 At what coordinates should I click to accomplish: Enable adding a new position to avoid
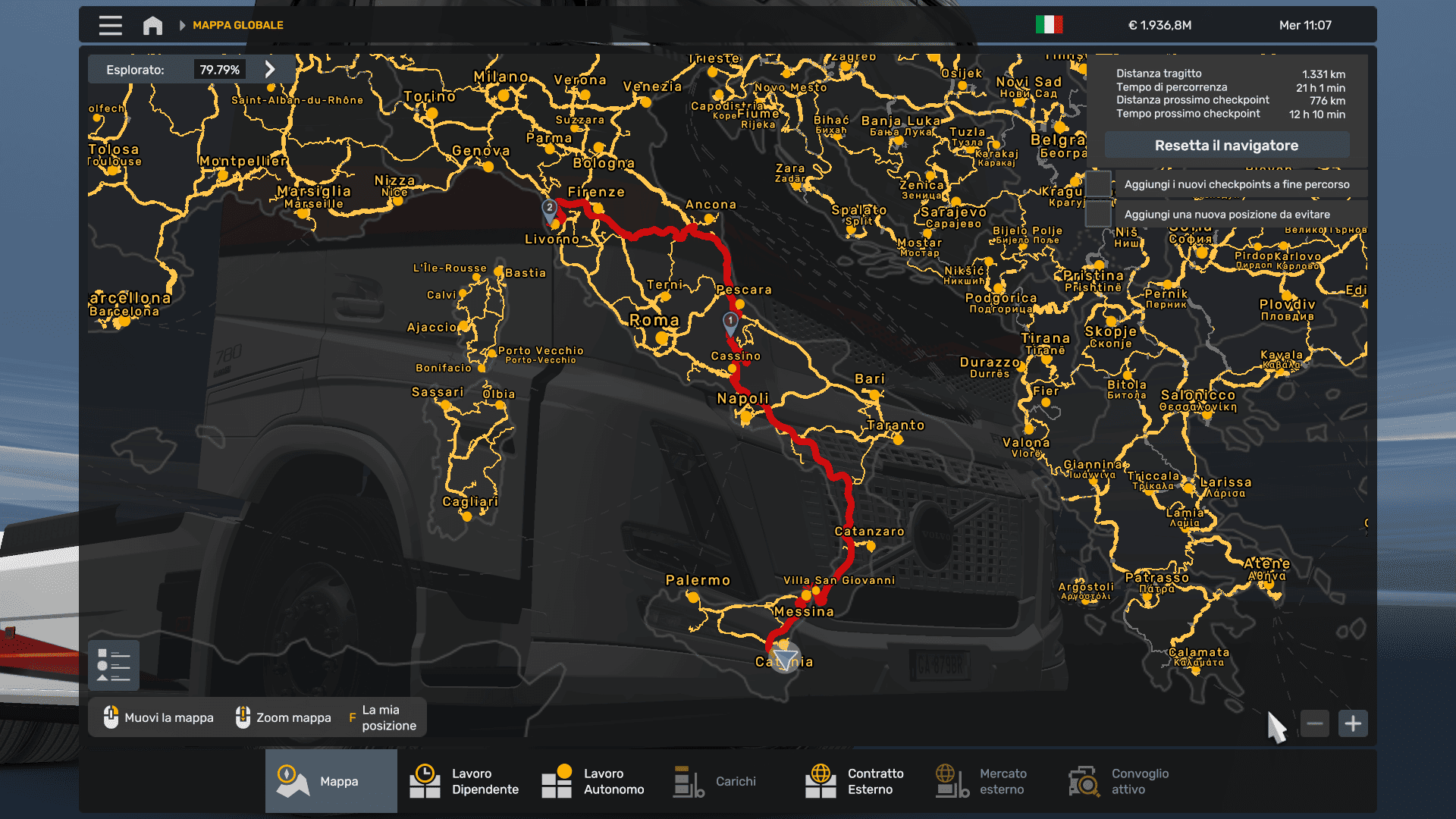click(x=1098, y=215)
